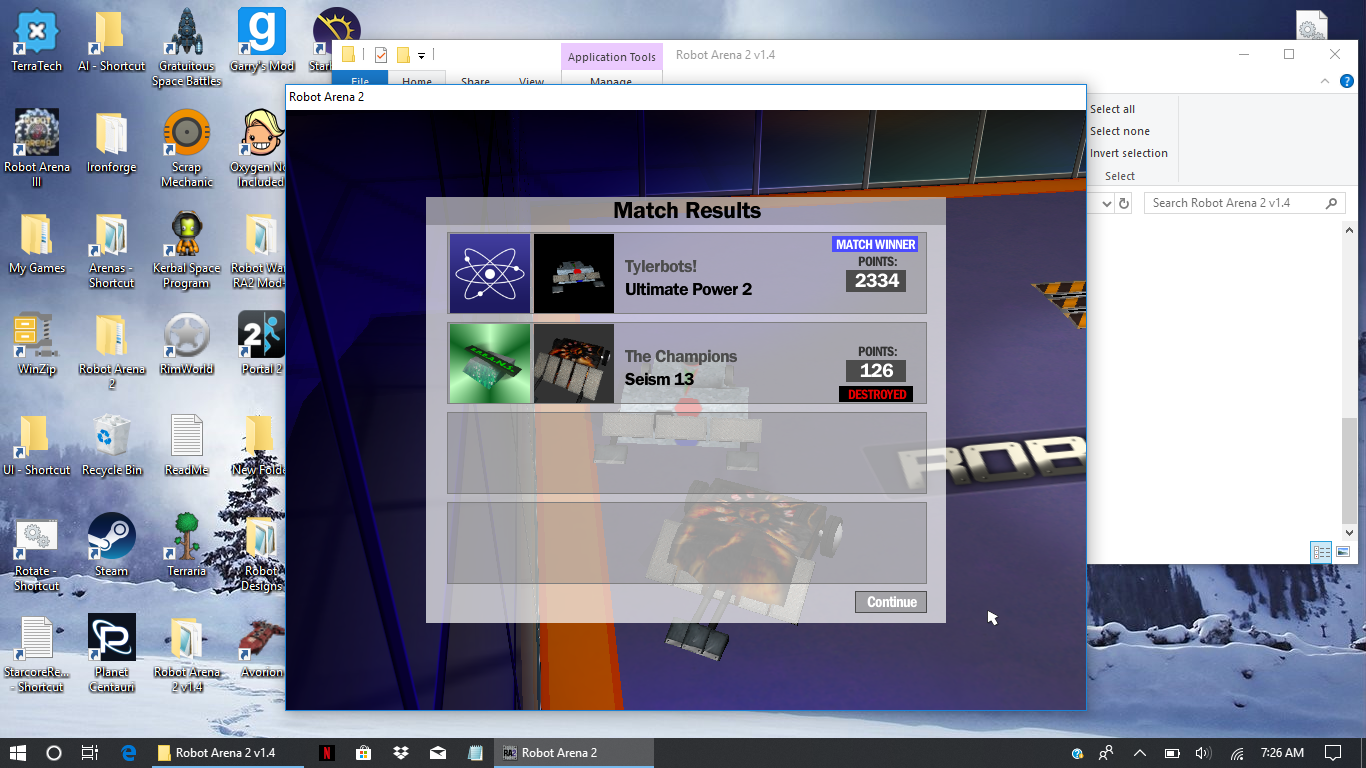
Task: Open Robot Arena III desktop icon
Action: pos(36,148)
